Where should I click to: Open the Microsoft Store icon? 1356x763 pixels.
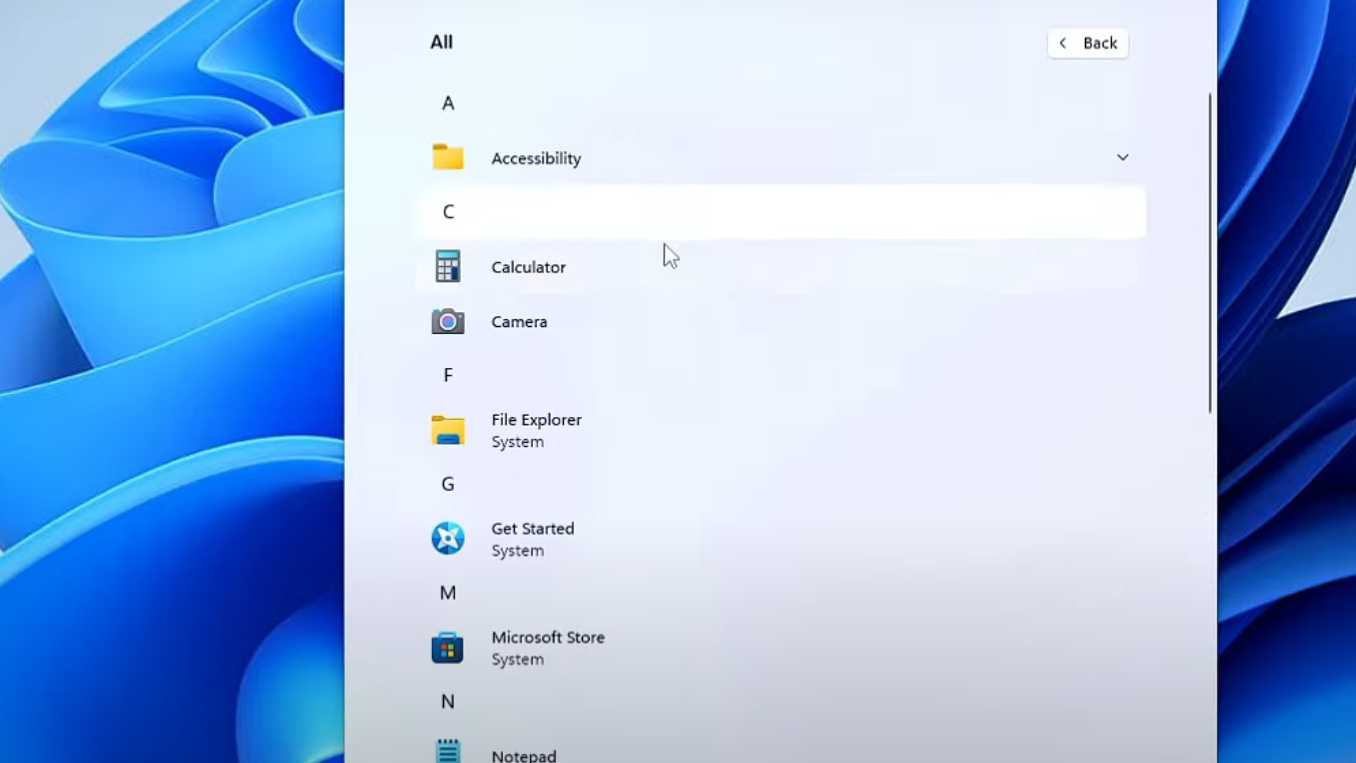[x=448, y=648]
